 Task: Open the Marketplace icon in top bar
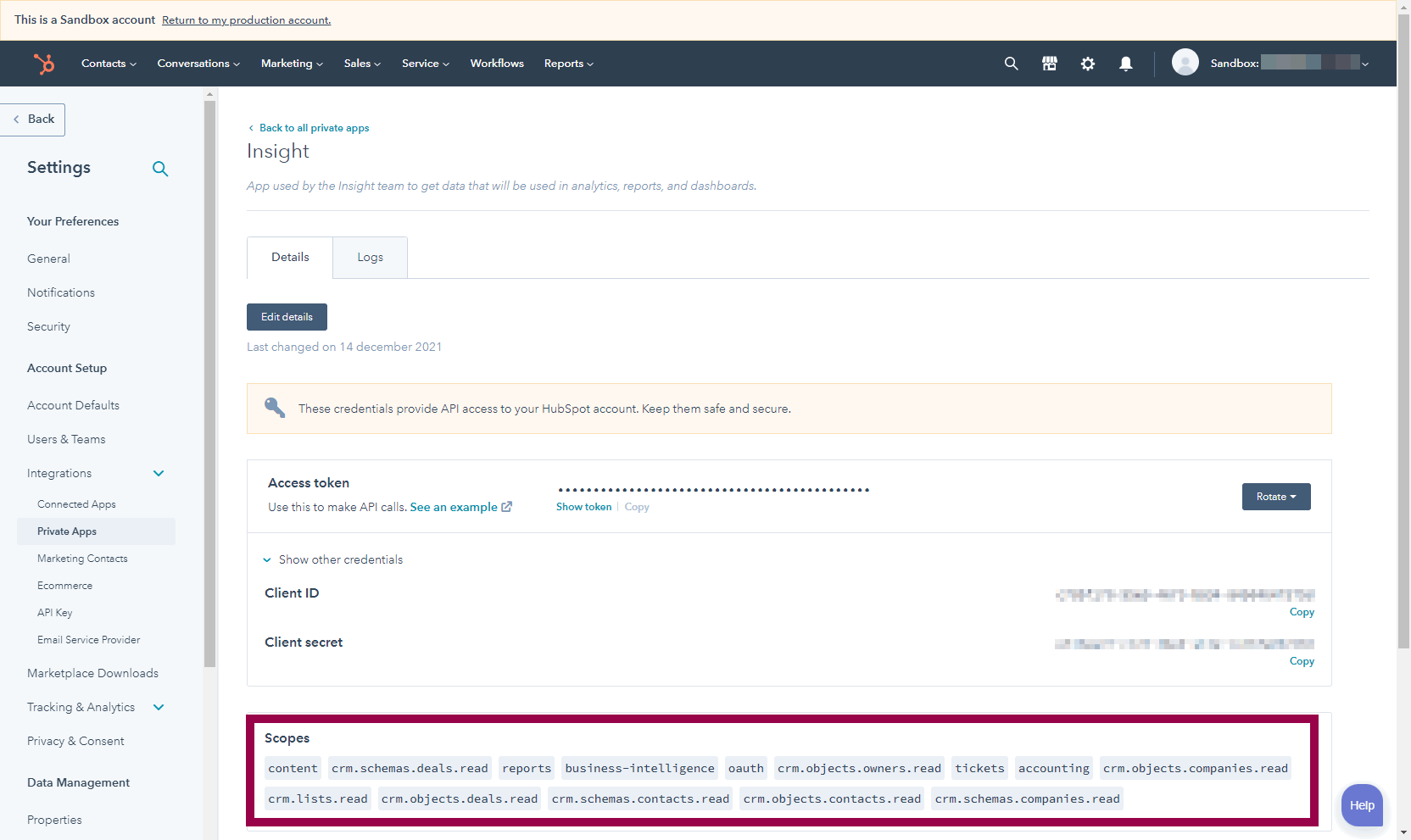pyautogui.click(x=1049, y=64)
